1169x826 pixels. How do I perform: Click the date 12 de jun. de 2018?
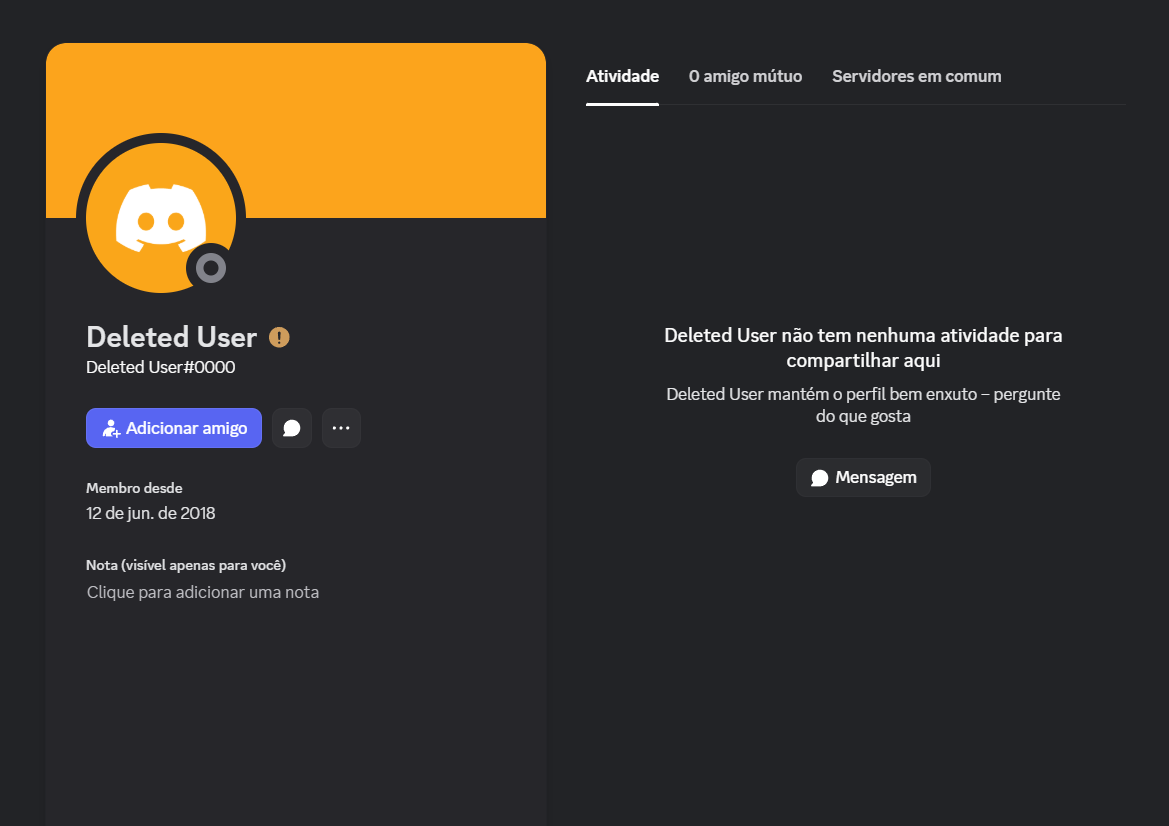click(151, 513)
